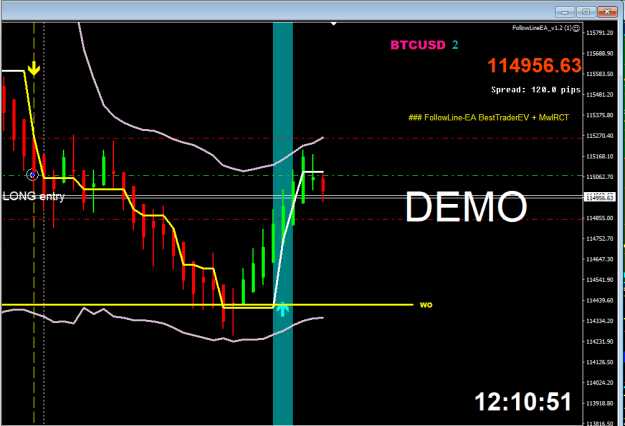
Task: Click the 114024.20 price axis label
Action: 599,383
